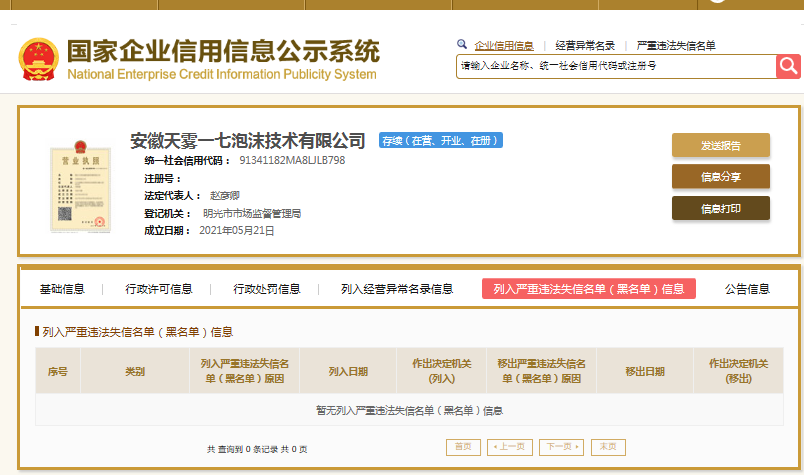
Task: Select the highlighted 列入严重违法失信名单（黑名单）信息 tab
Action: coord(589,289)
